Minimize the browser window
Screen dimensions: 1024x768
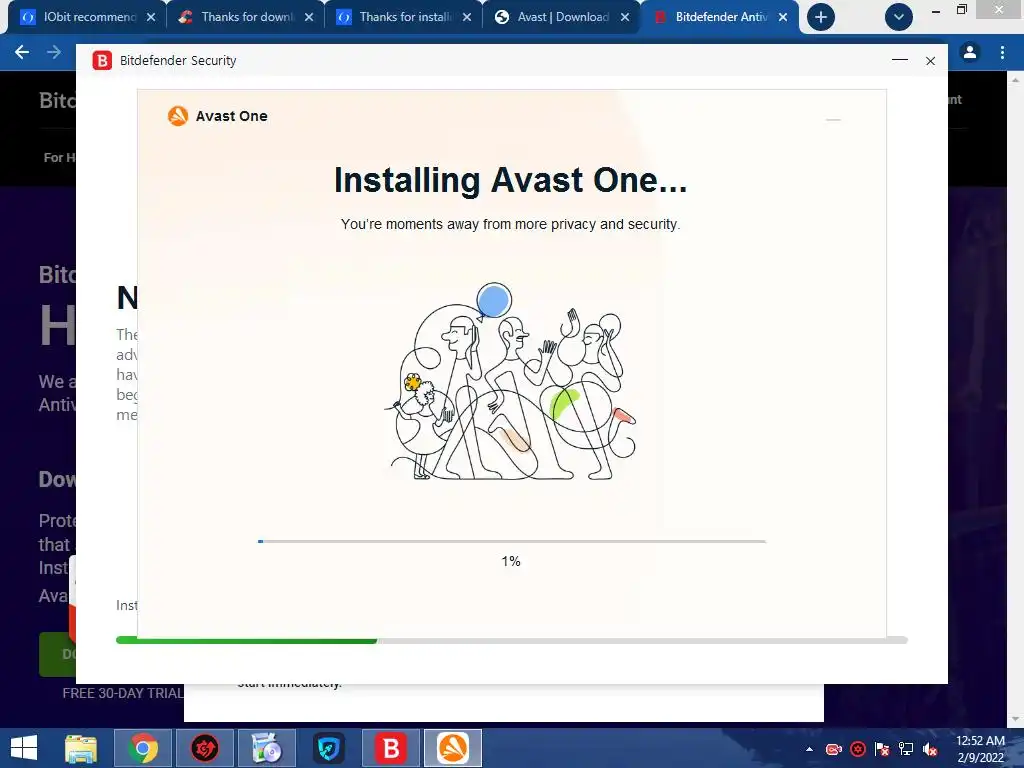[936, 10]
